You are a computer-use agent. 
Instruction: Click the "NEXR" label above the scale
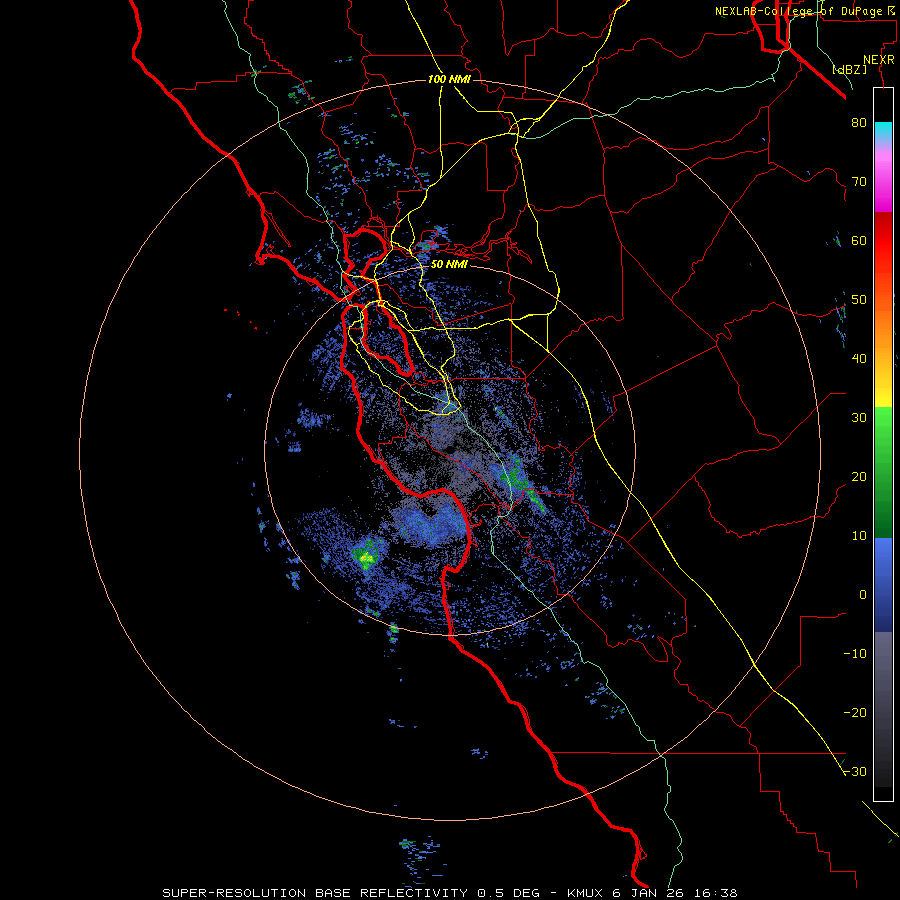pyautogui.click(x=878, y=60)
